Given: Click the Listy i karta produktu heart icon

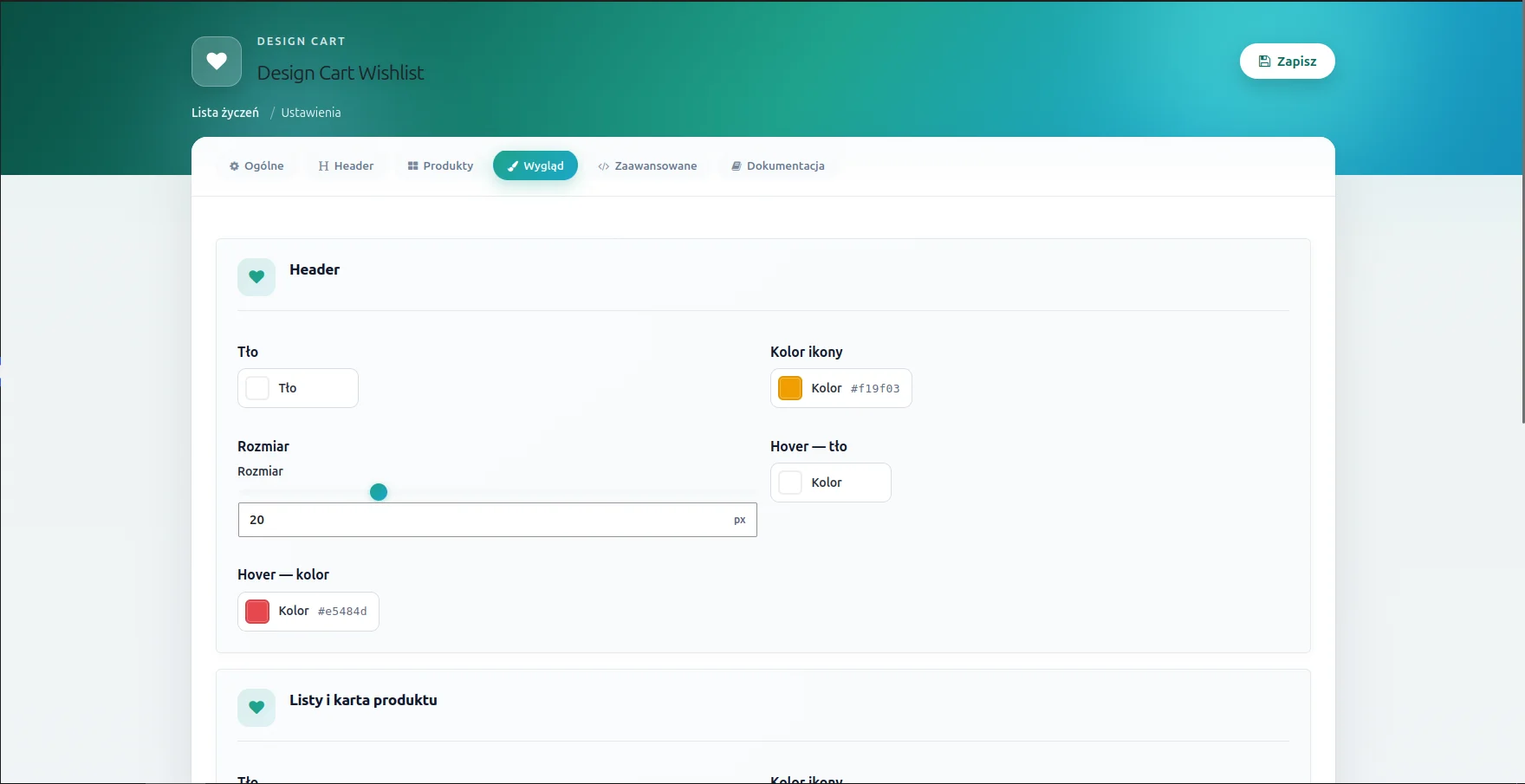Looking at the screenshot, I should (256, 708).
